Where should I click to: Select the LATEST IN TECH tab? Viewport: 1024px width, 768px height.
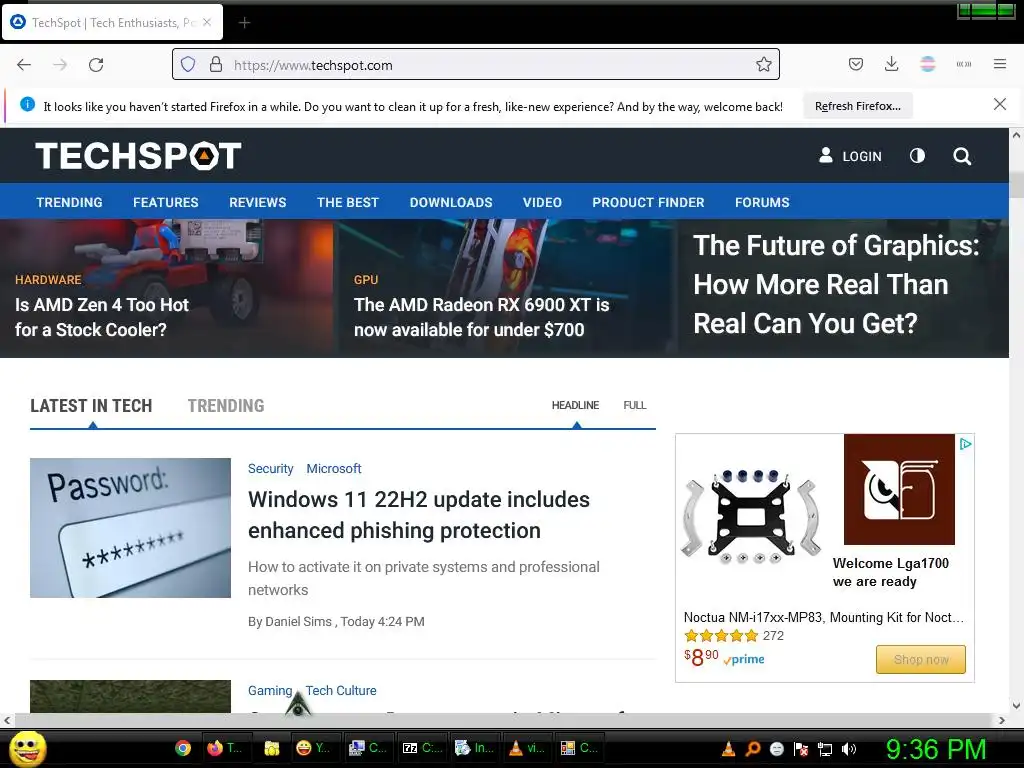pos(91,406)
